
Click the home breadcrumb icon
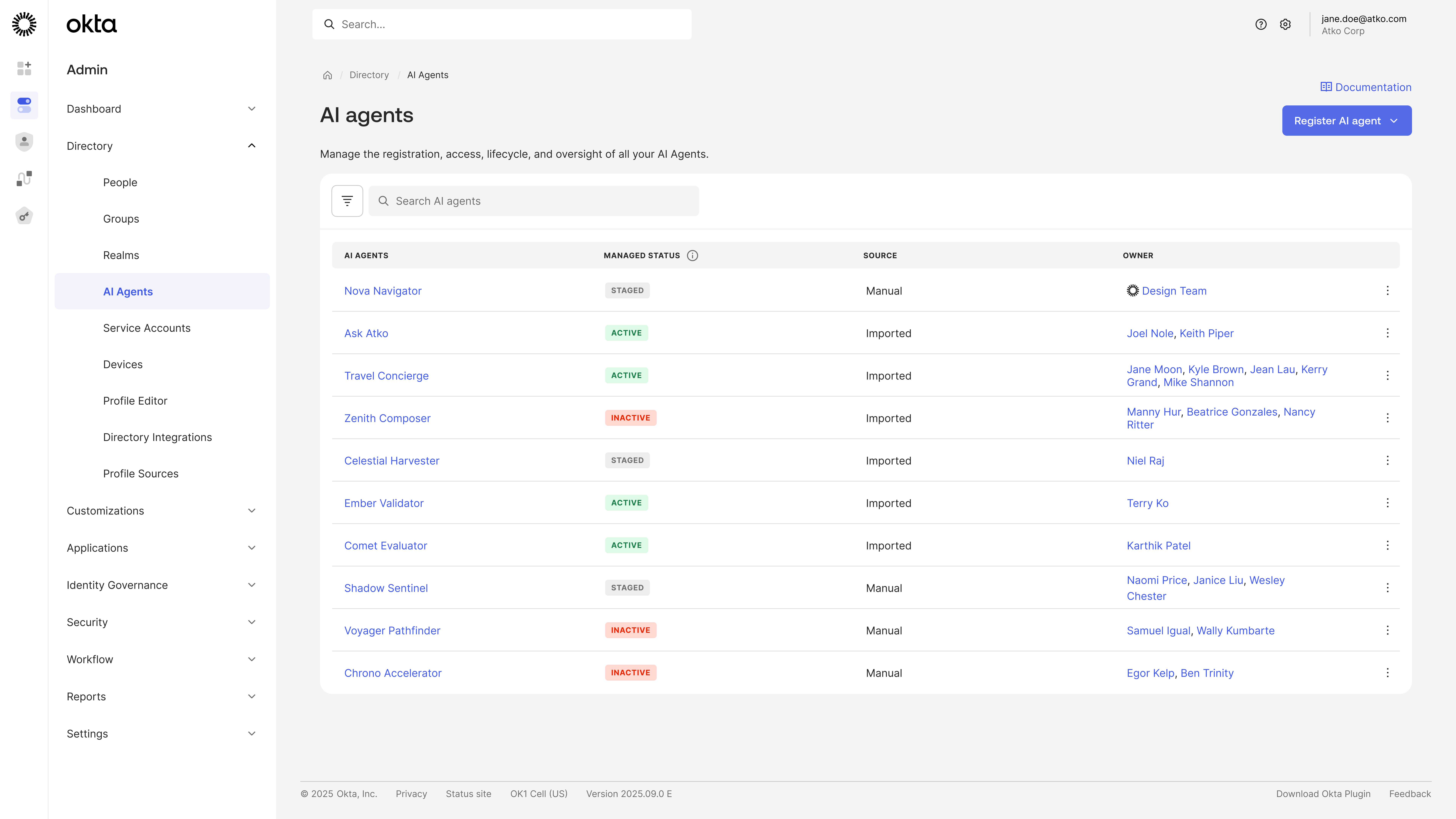coord(327,75)
